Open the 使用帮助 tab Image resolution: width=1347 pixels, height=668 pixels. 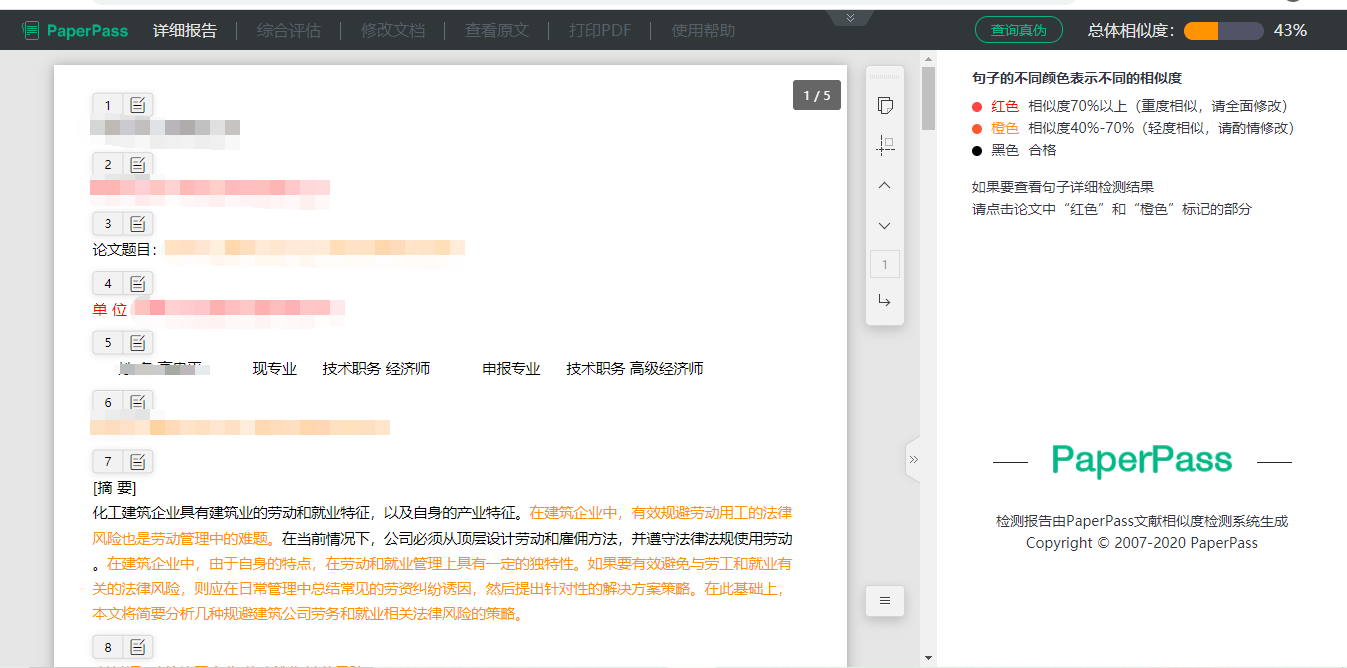coord(703,30)
